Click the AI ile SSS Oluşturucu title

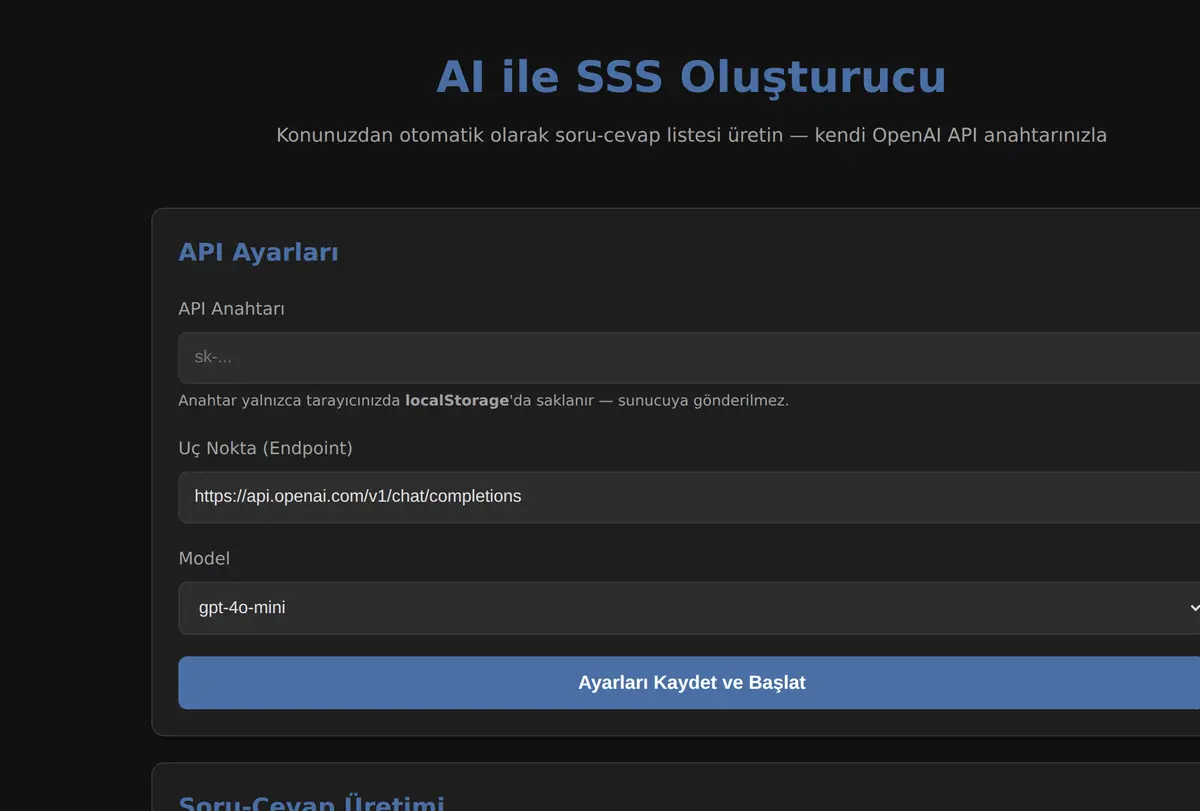click(x=691, y=77)
